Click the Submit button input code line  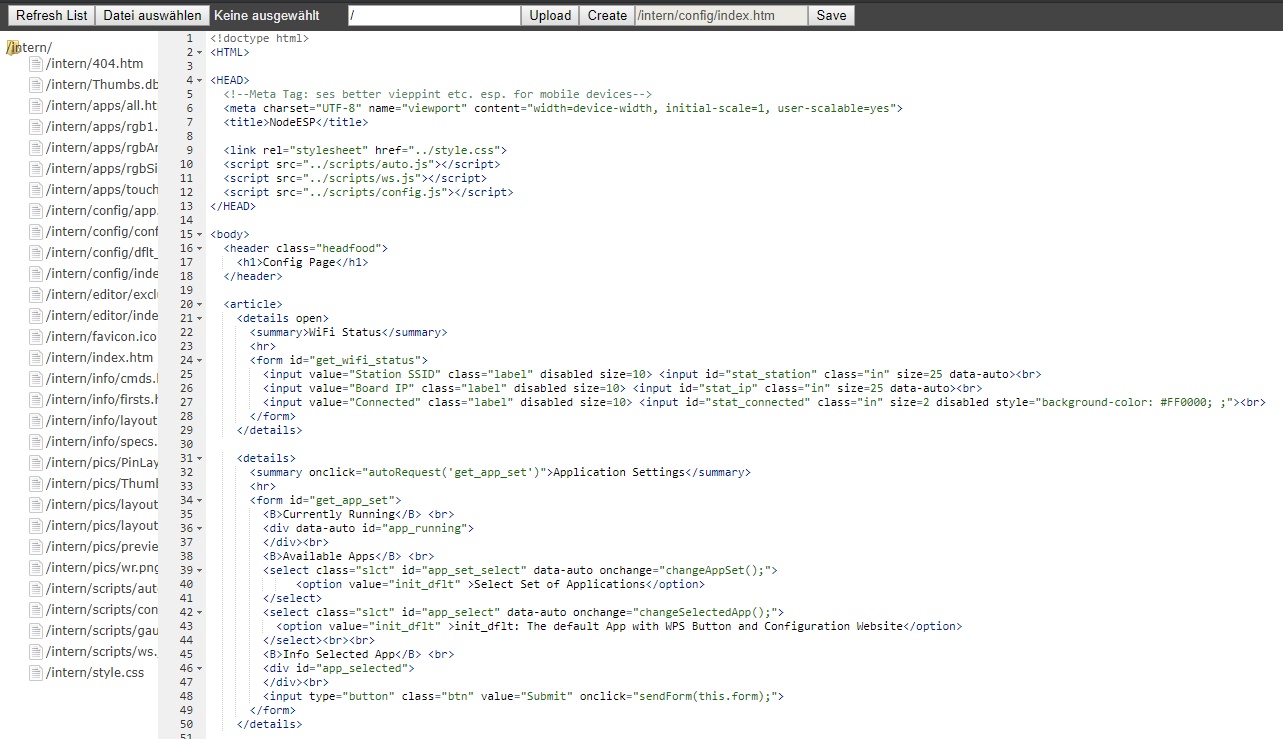coord(523,696)
